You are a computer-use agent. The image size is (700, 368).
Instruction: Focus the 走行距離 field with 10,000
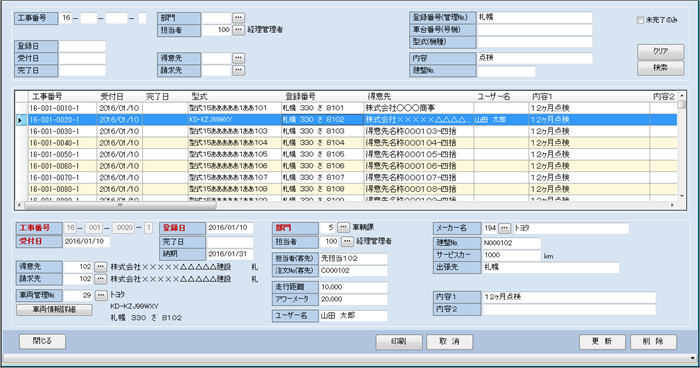click(x=353, y=287)
